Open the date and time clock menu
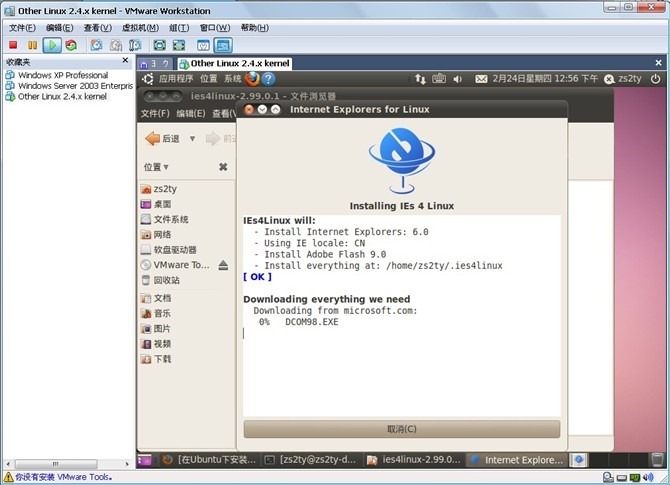The width and height of the screenshot is (670, 485). click(545, 79)
